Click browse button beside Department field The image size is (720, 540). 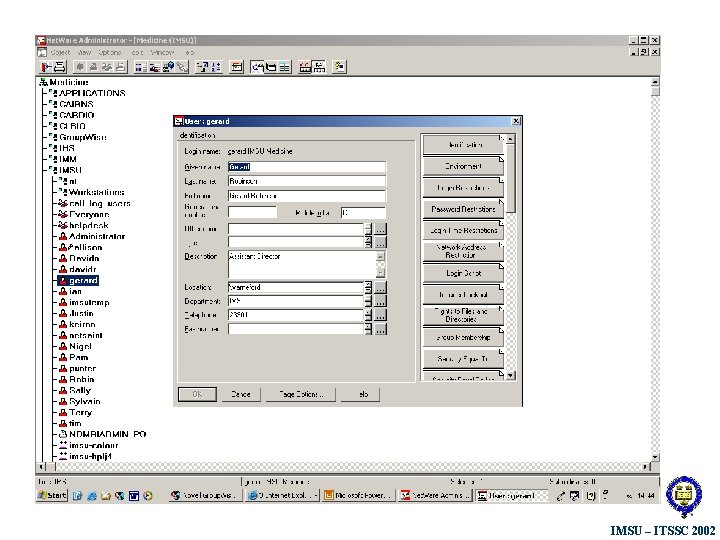381,302
